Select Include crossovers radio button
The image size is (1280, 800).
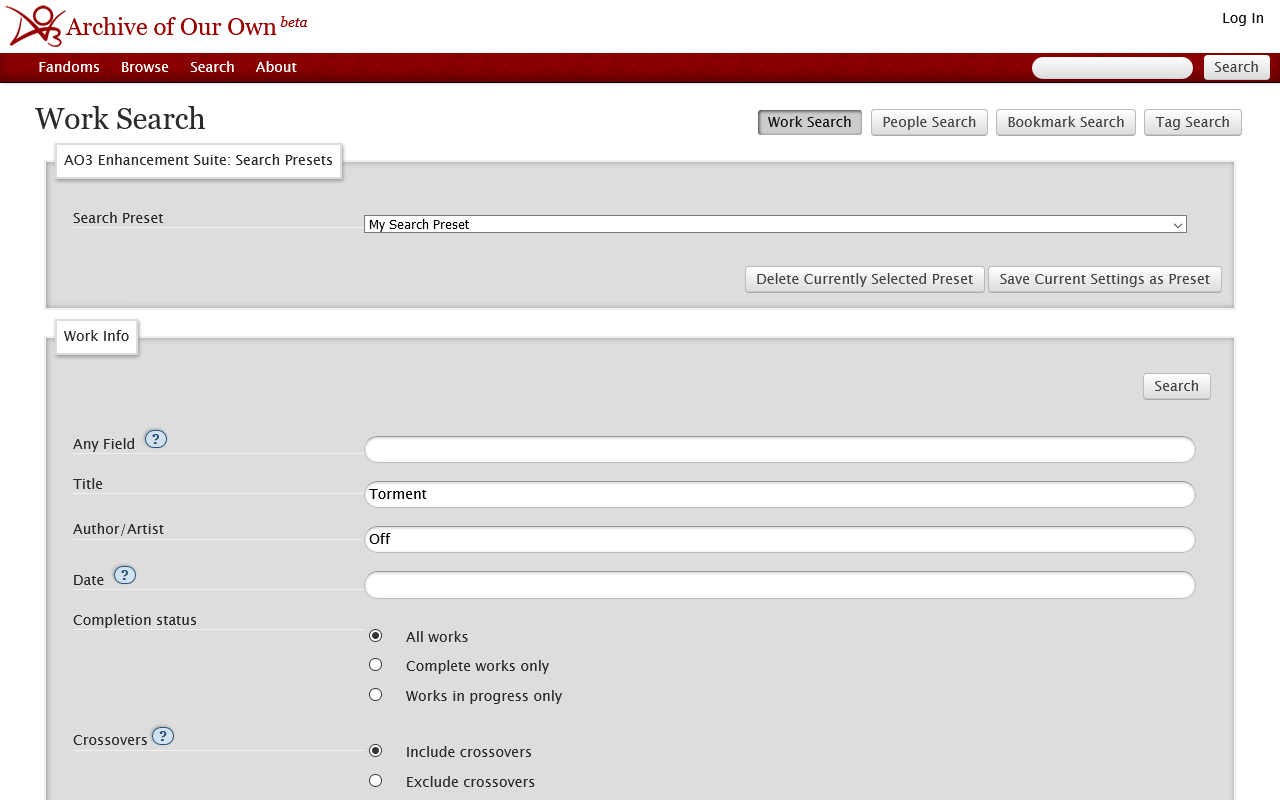375,751
